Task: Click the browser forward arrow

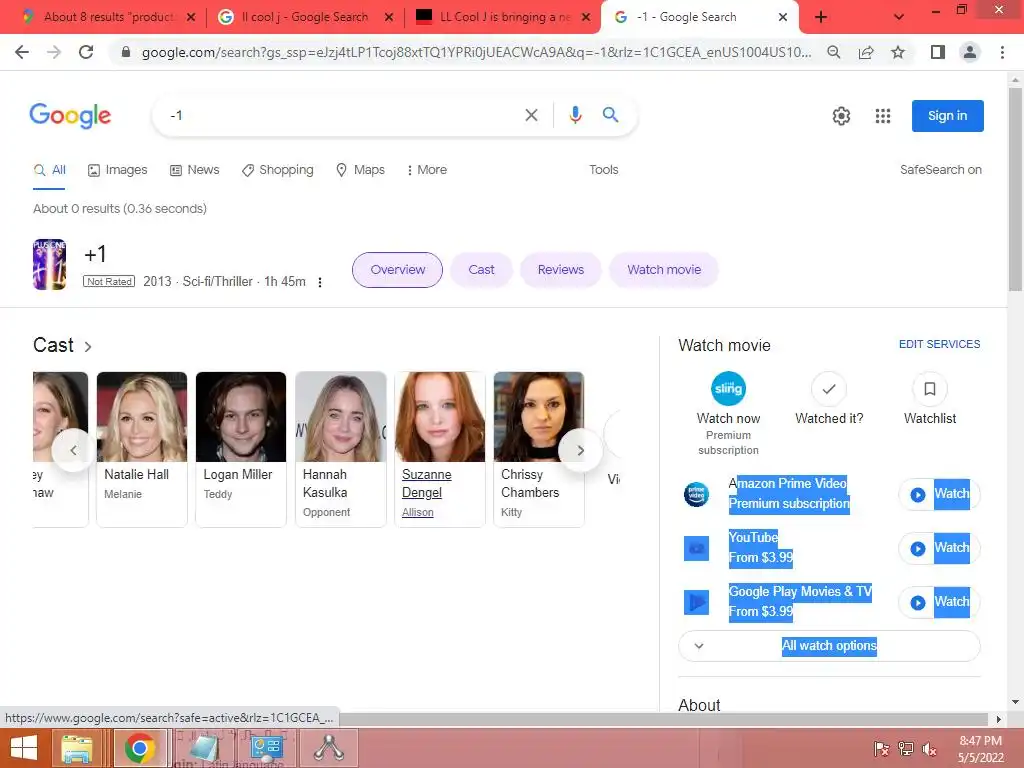Action: pyautogui.click(x=54, y=52)
